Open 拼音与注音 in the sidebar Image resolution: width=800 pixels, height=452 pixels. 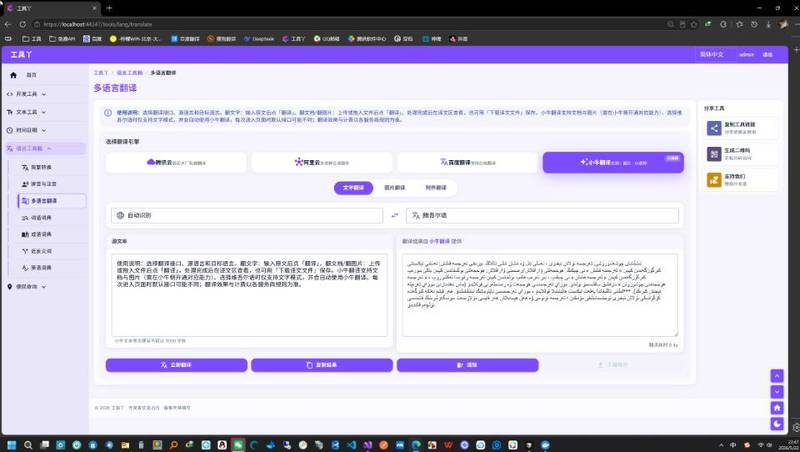pyautogui.click(x=51, y=184)
